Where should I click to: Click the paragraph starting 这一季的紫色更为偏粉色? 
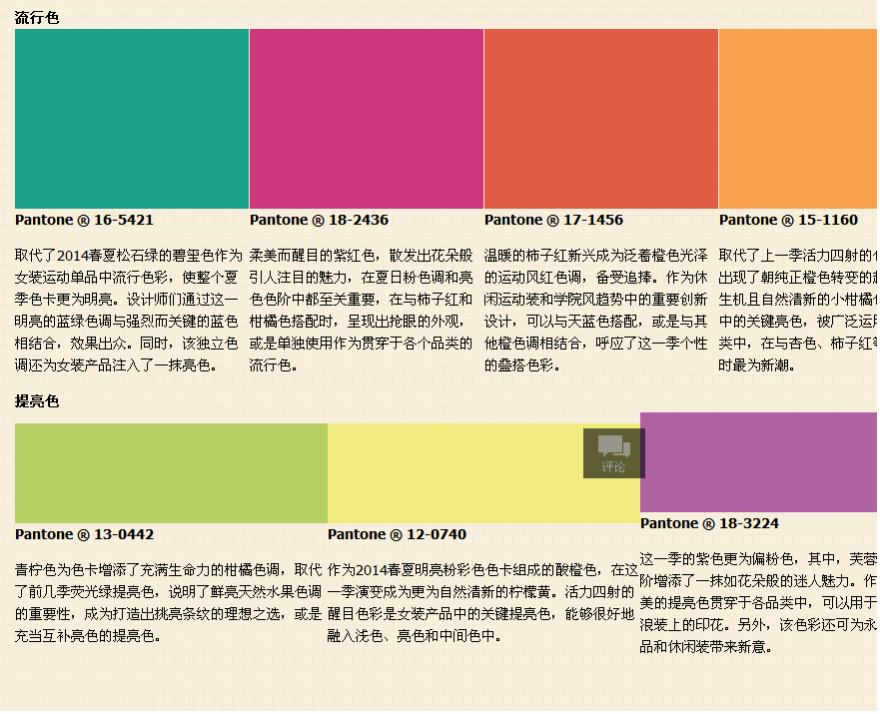759,604
